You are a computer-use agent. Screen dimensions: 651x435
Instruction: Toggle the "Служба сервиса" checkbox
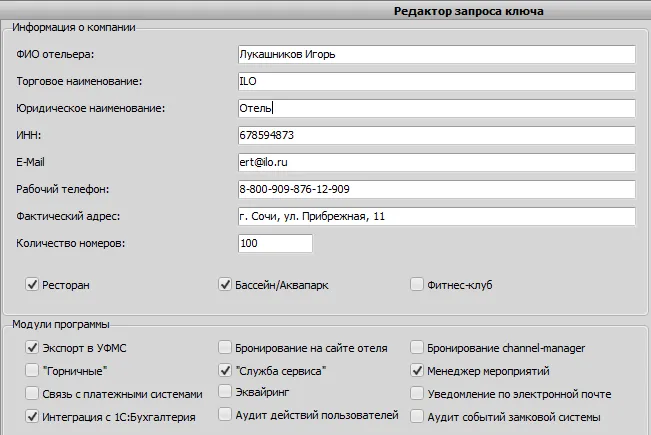[225, 371]
